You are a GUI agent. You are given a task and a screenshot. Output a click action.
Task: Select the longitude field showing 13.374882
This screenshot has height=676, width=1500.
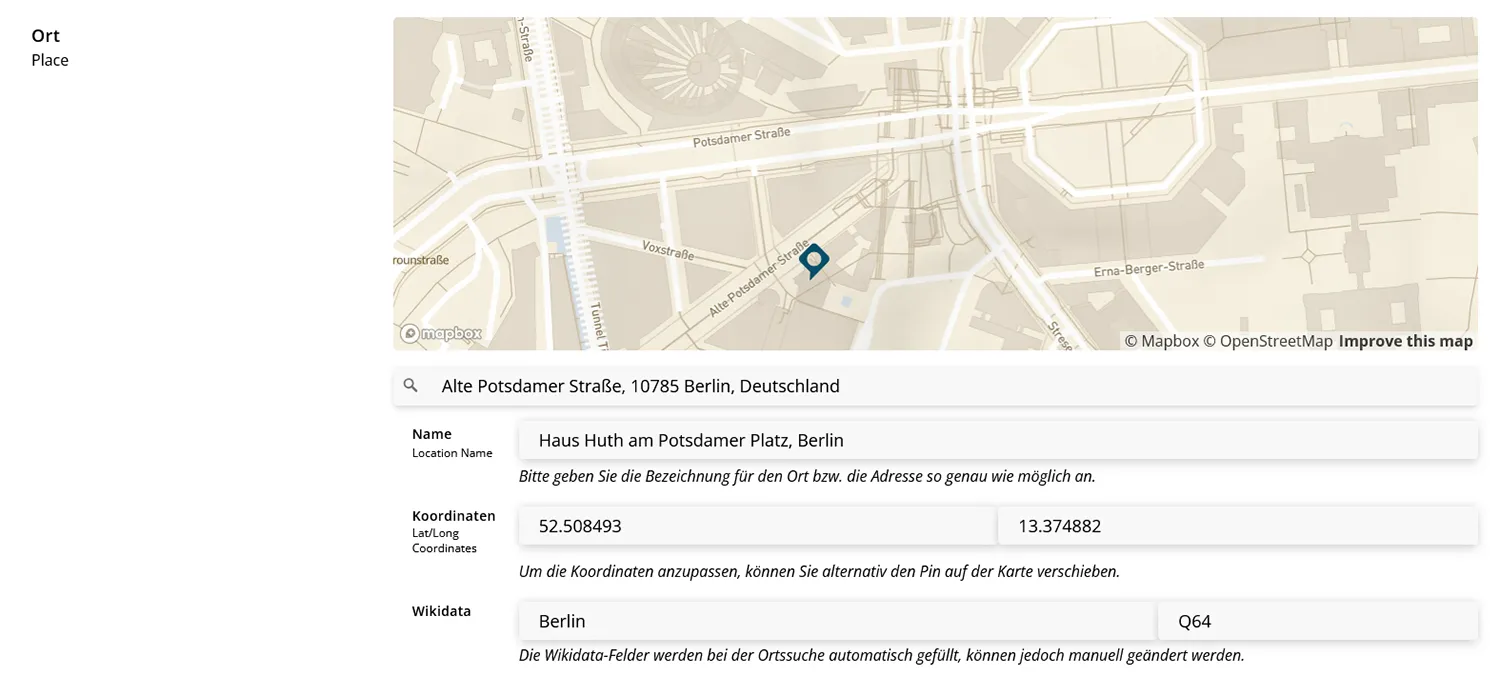coord(1236,526)
